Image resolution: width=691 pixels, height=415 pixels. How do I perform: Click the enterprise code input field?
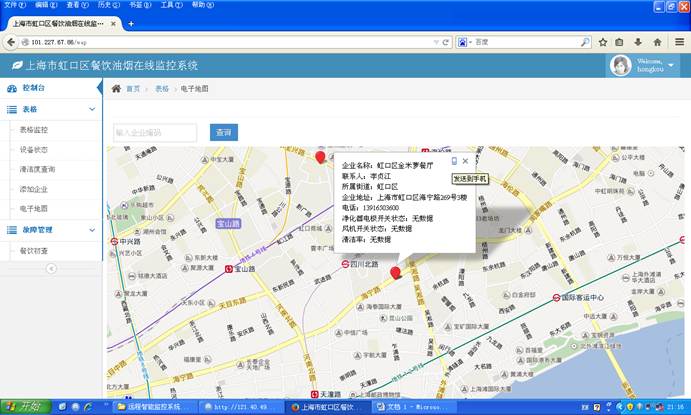click(155, 132)
